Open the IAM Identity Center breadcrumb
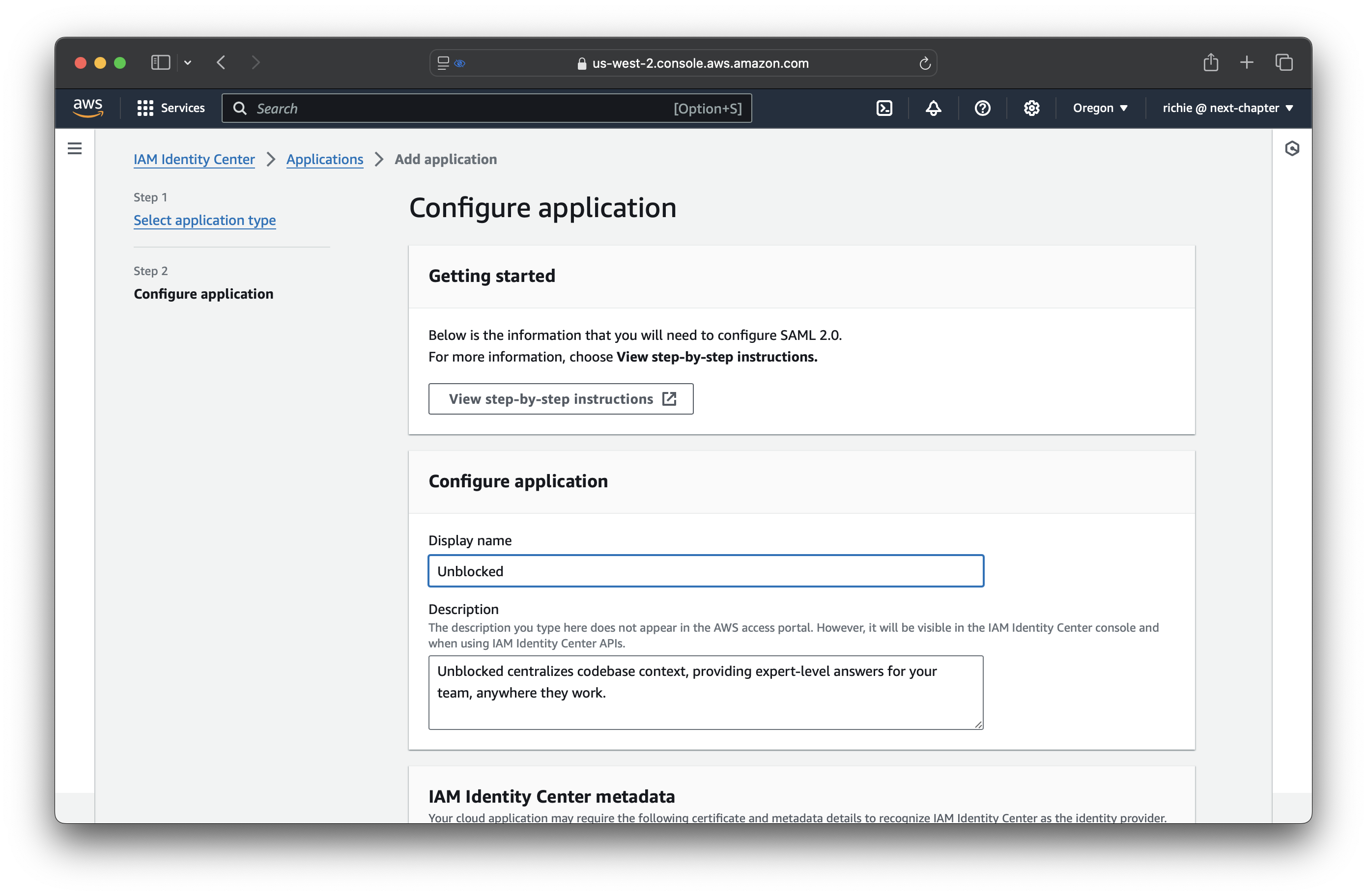 point(194,159)
